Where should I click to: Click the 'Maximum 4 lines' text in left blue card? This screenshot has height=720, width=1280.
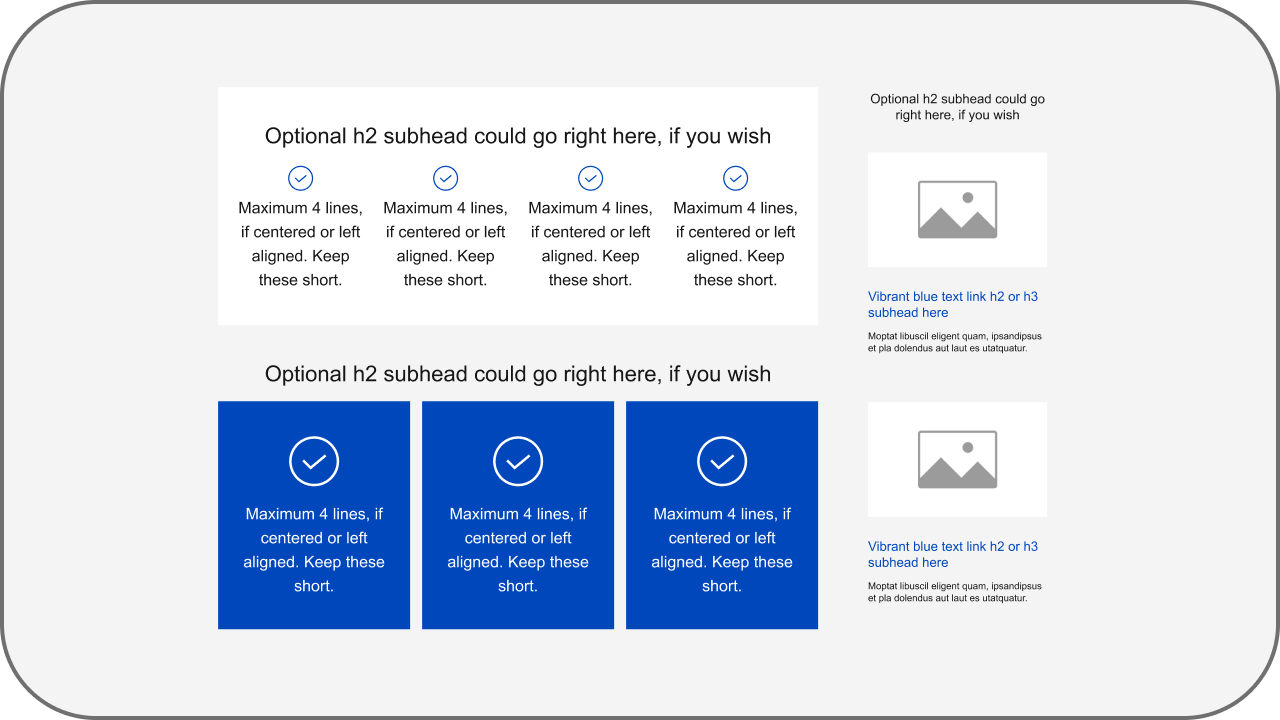click(314, 550)
